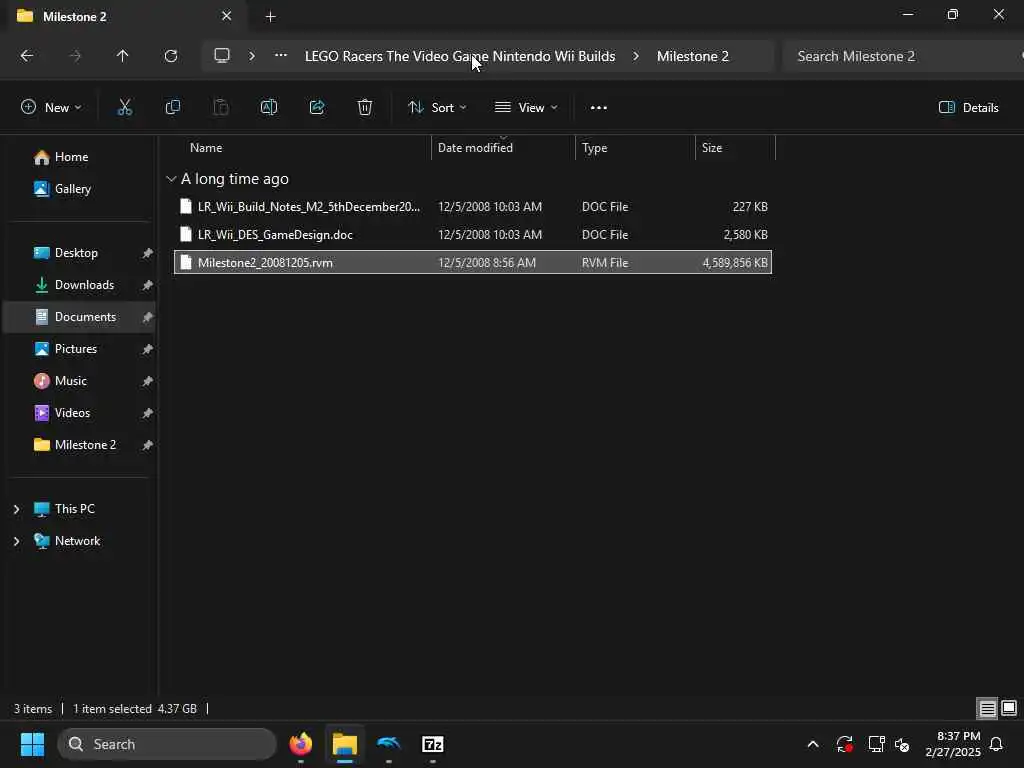Show hidden system tray icons
The image size is (1024, 768).
coord(813,744)
